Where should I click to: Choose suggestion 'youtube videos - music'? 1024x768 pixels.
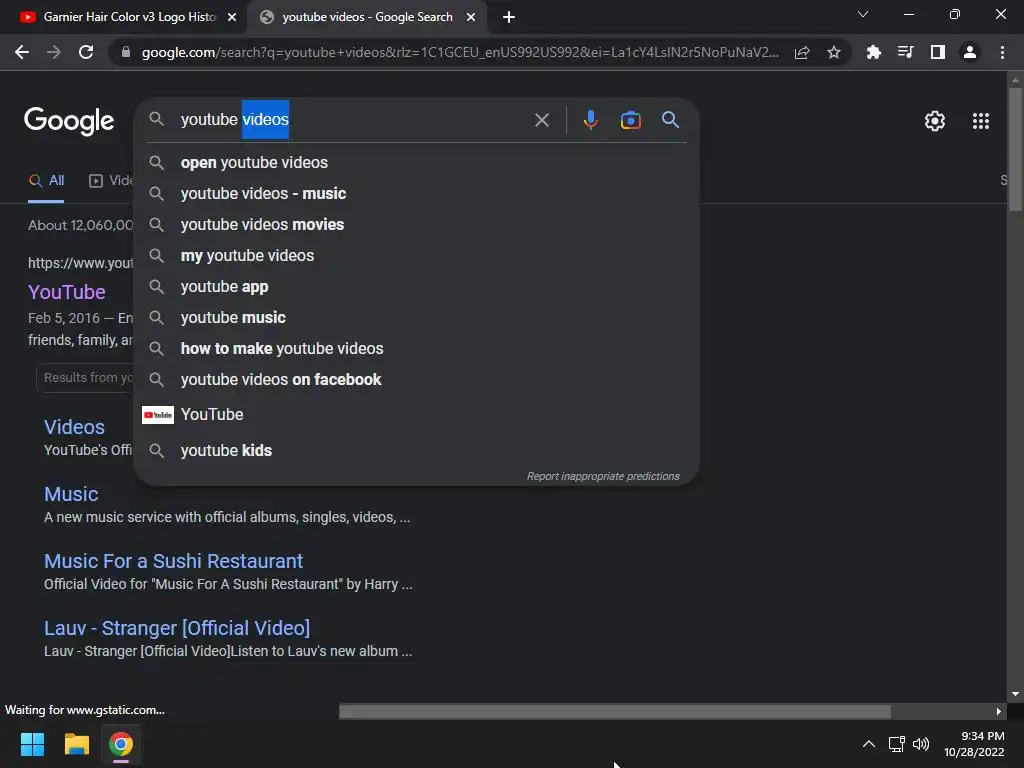[x=416, y=193]
